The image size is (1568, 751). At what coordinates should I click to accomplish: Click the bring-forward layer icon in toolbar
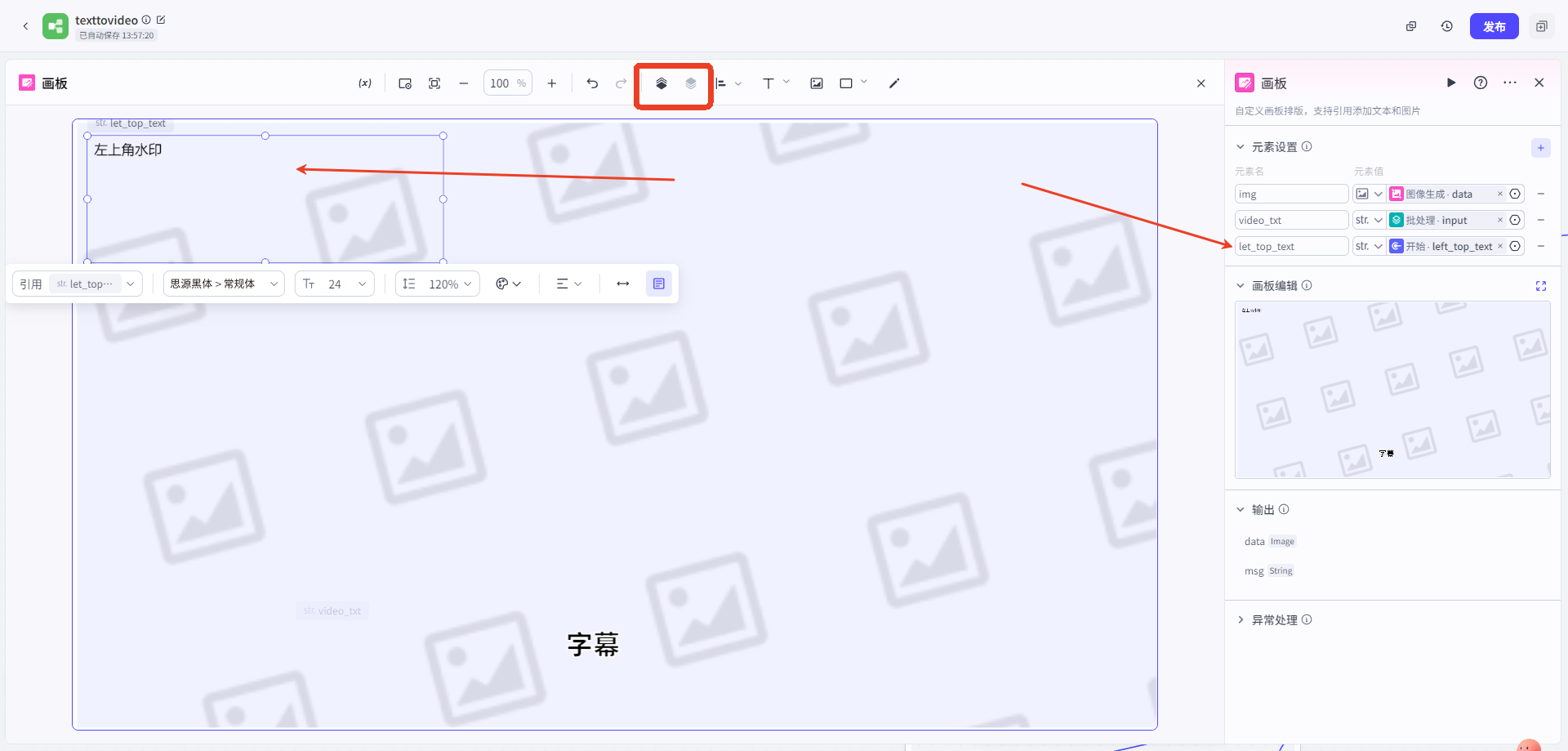[x=661, y=83]
